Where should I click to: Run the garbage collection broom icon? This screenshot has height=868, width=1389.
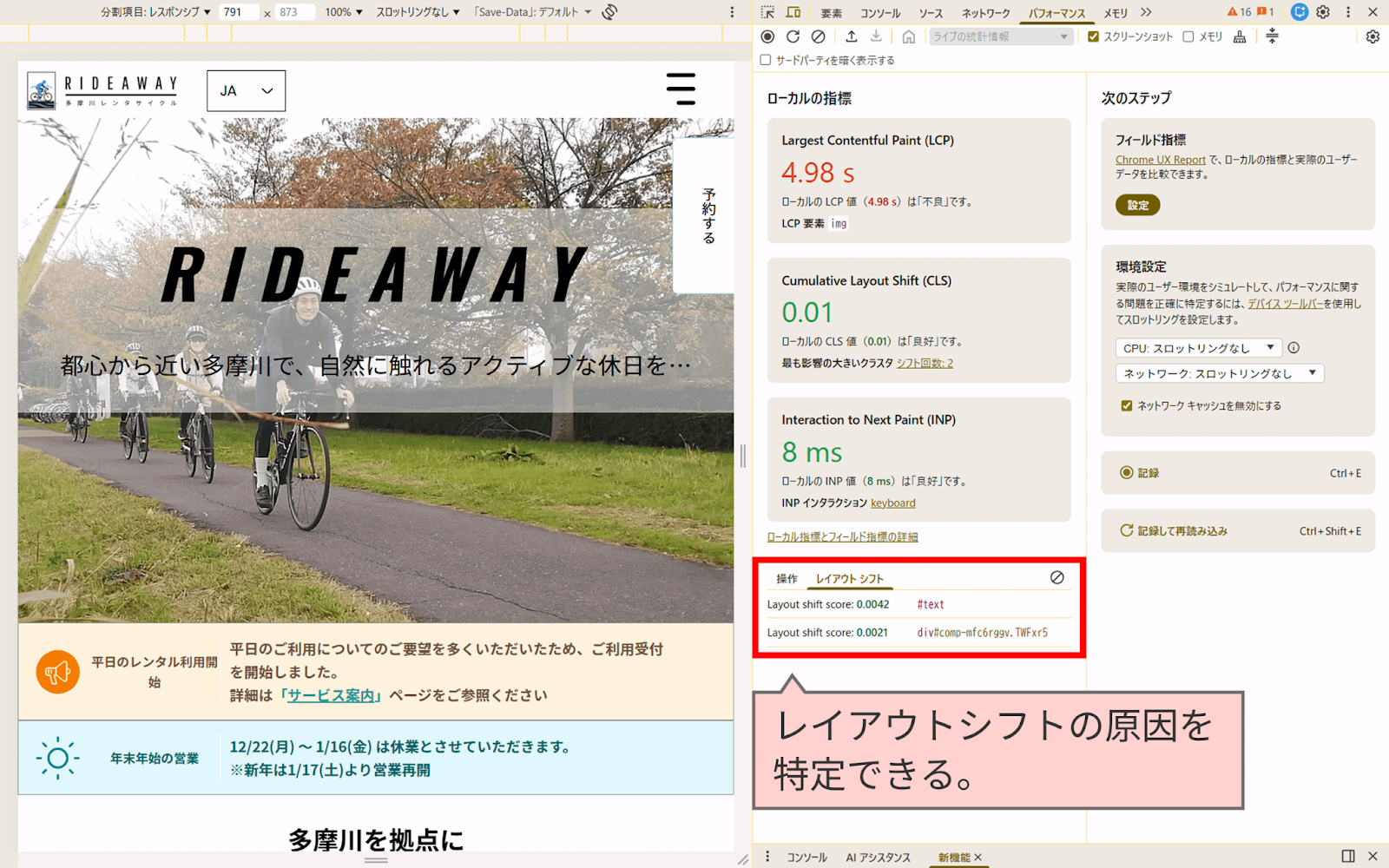(1240, 36)
